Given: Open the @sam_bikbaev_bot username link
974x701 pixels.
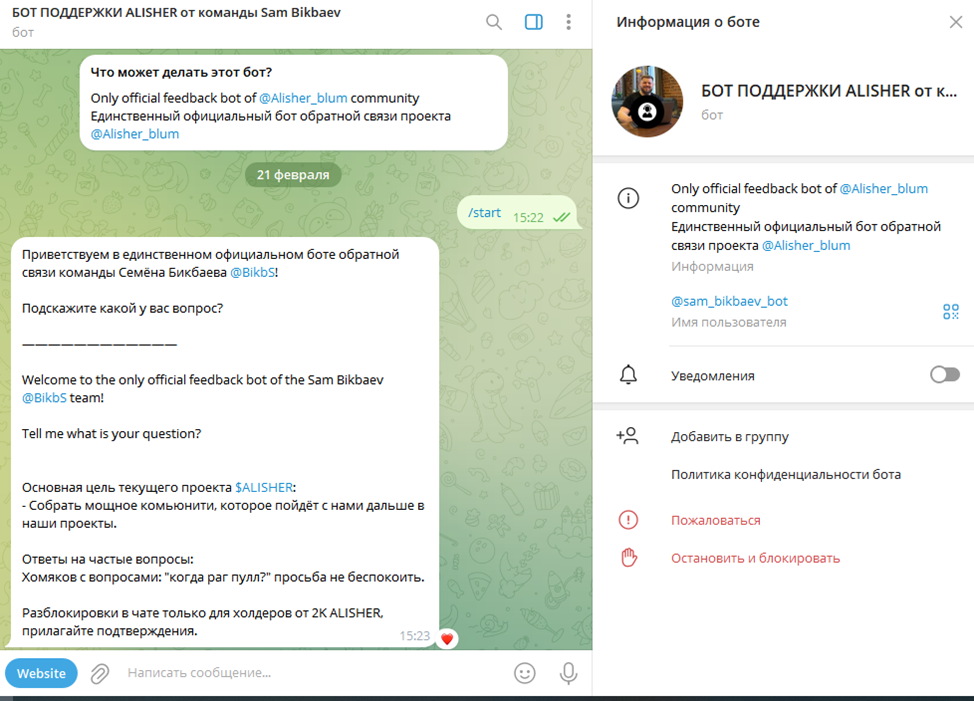Looking at the screenshot, I should point(729,301).
